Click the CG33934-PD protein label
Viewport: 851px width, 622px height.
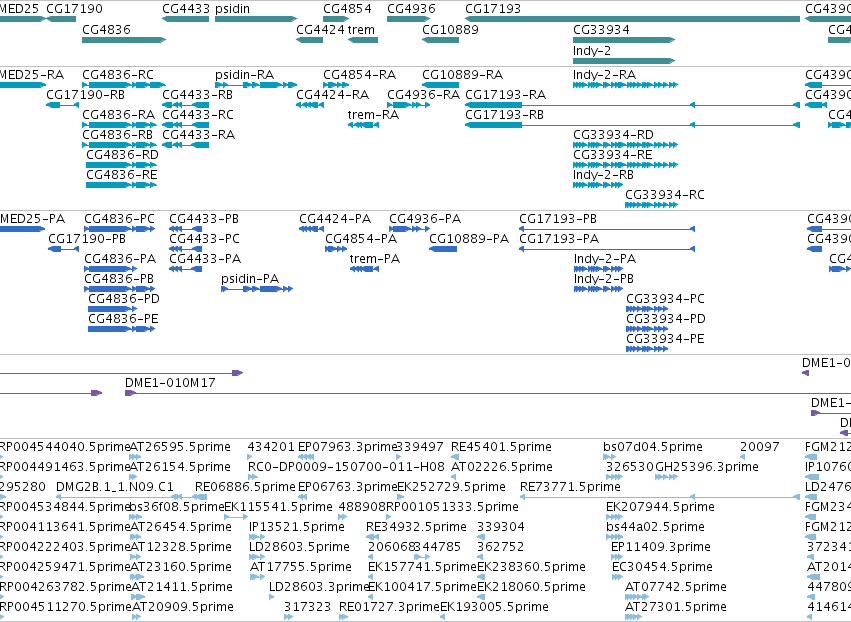pyautogui.click(x=666, y=319)
